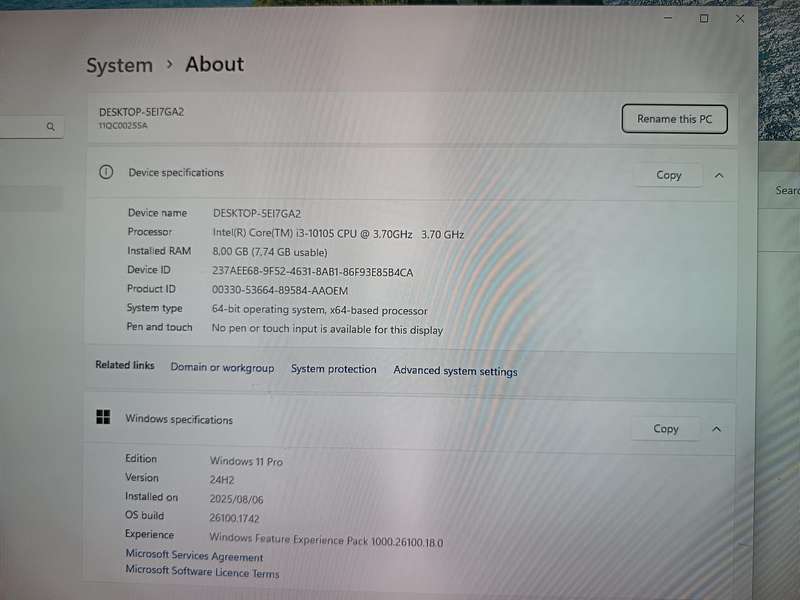The width and height of the screenshot is (800, 600).
Task: Click Product ID value 00330-53664-89584-AAOEM
Action: pos(280,290)
